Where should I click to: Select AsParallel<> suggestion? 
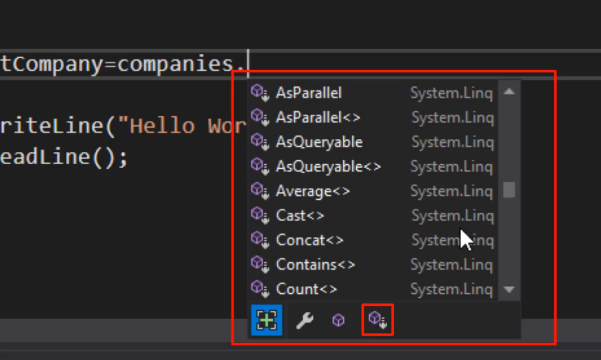373,117
